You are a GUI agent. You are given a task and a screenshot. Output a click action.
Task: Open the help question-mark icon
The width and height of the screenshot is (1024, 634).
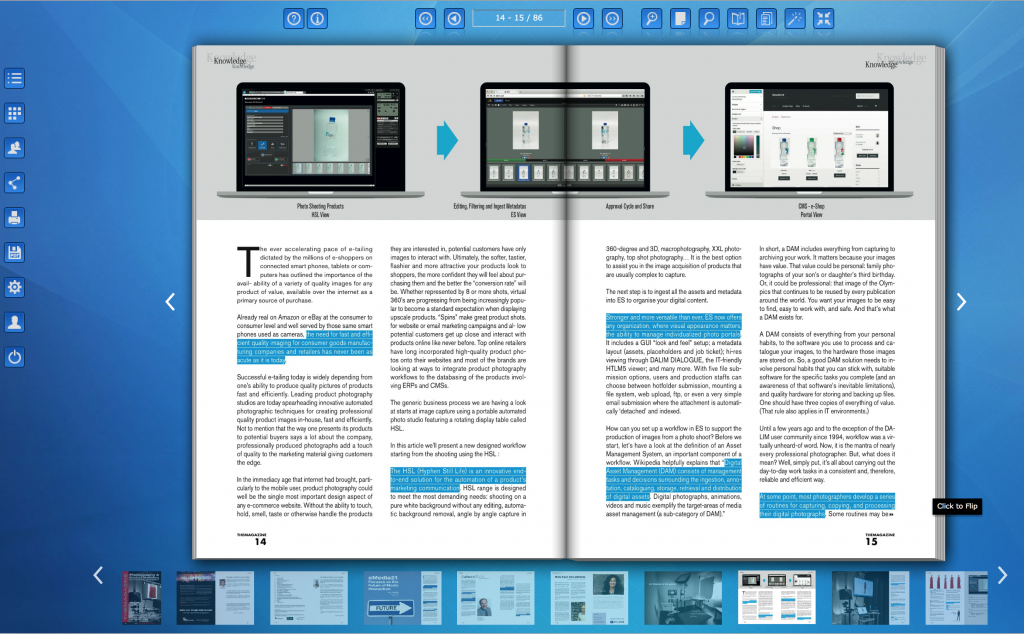tap(294, 18)
